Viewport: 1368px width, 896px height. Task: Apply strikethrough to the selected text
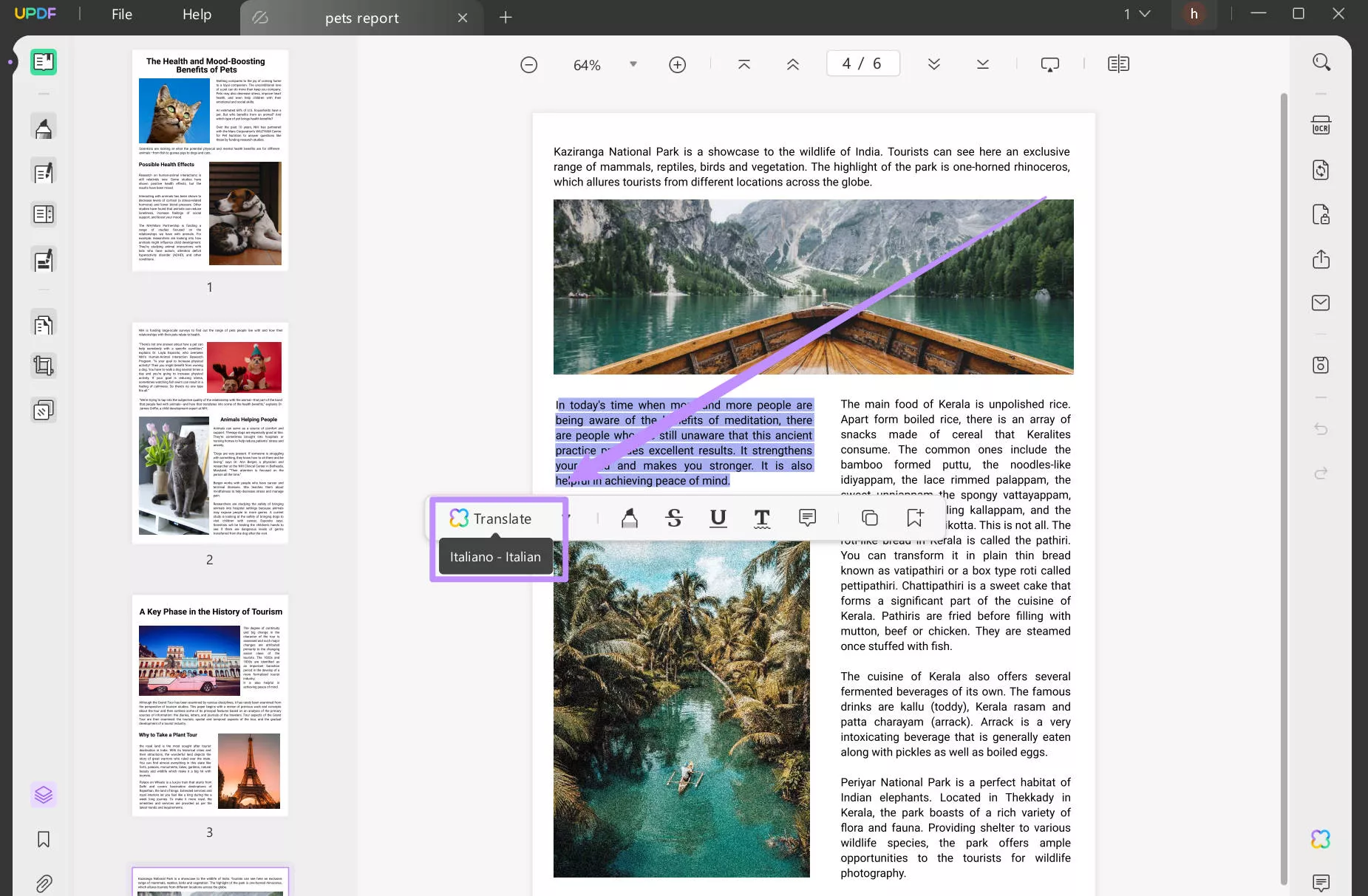pyautogui.click(x=674, y=519)
